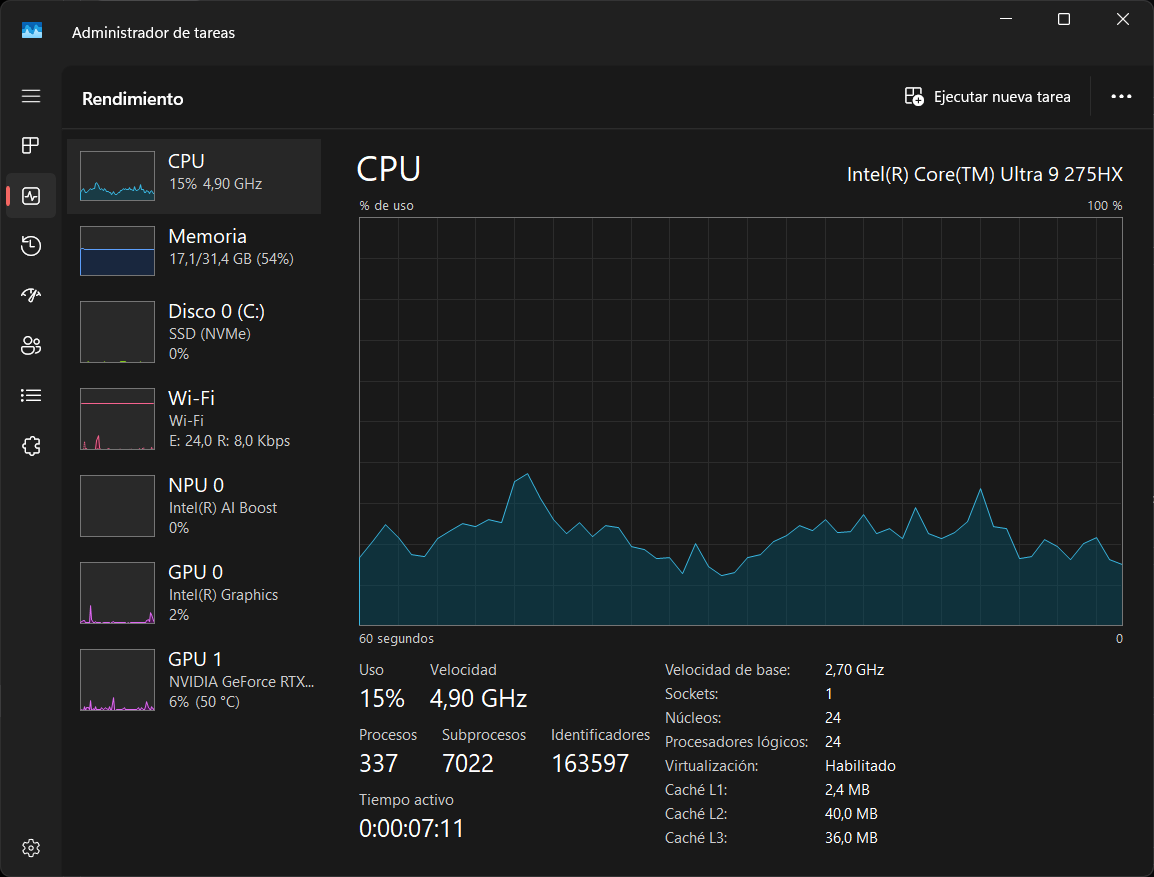The image size is (1154, 877).
Task: Select GPU 0 Intel Graphics entry
Action: coord(194,593)
